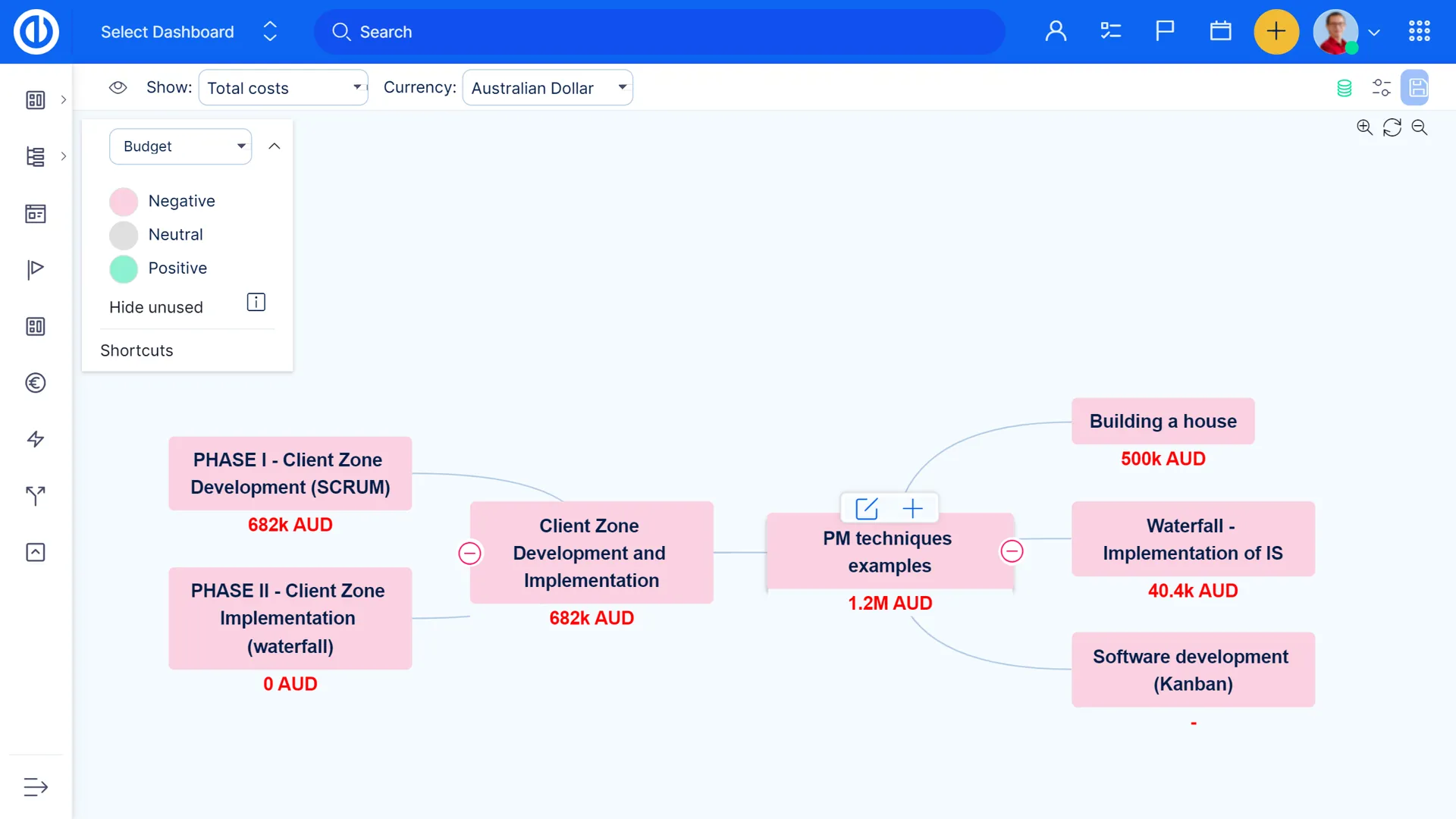This screenshot has width=1456, height=819.
Task: Click the edit pencil icon on PM techniques node
Action: pos(866,508)
